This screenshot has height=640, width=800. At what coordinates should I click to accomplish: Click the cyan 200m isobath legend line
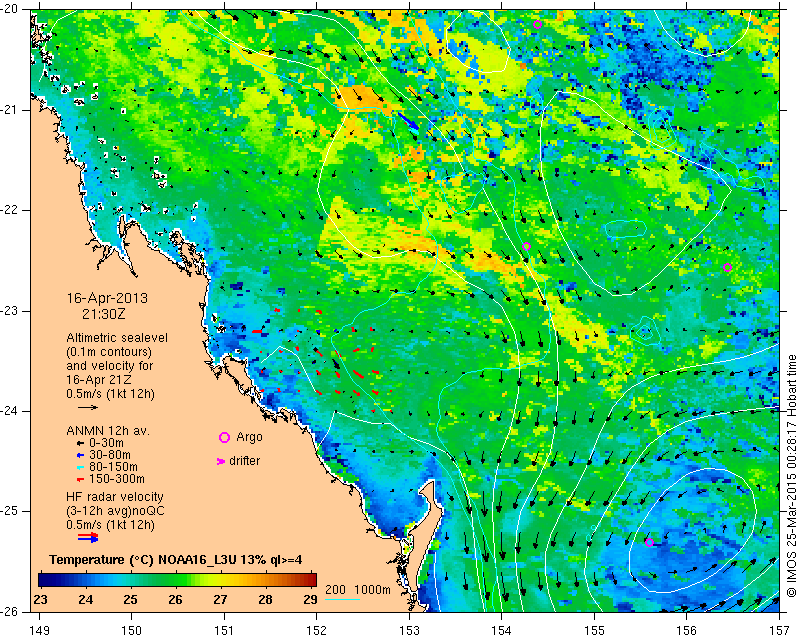click(342, 599)
